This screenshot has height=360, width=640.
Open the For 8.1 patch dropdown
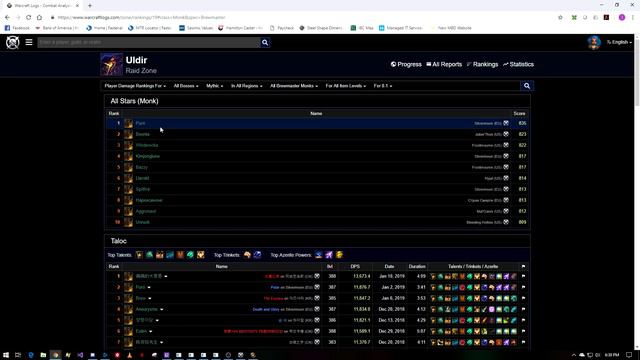click(x=383, y=86)
